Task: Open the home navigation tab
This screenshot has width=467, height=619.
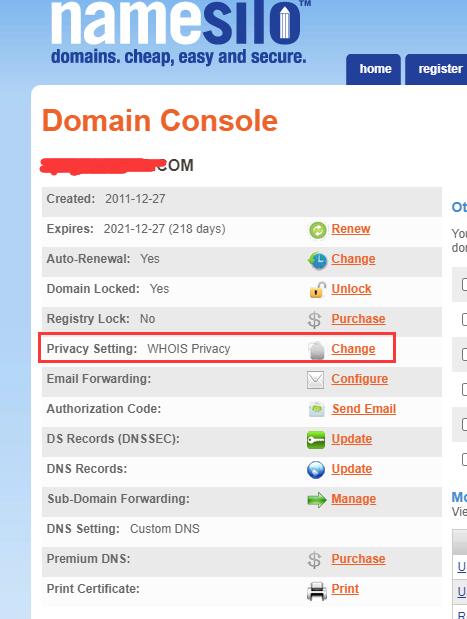Action: pyautogui.click(x=373, y=69)
